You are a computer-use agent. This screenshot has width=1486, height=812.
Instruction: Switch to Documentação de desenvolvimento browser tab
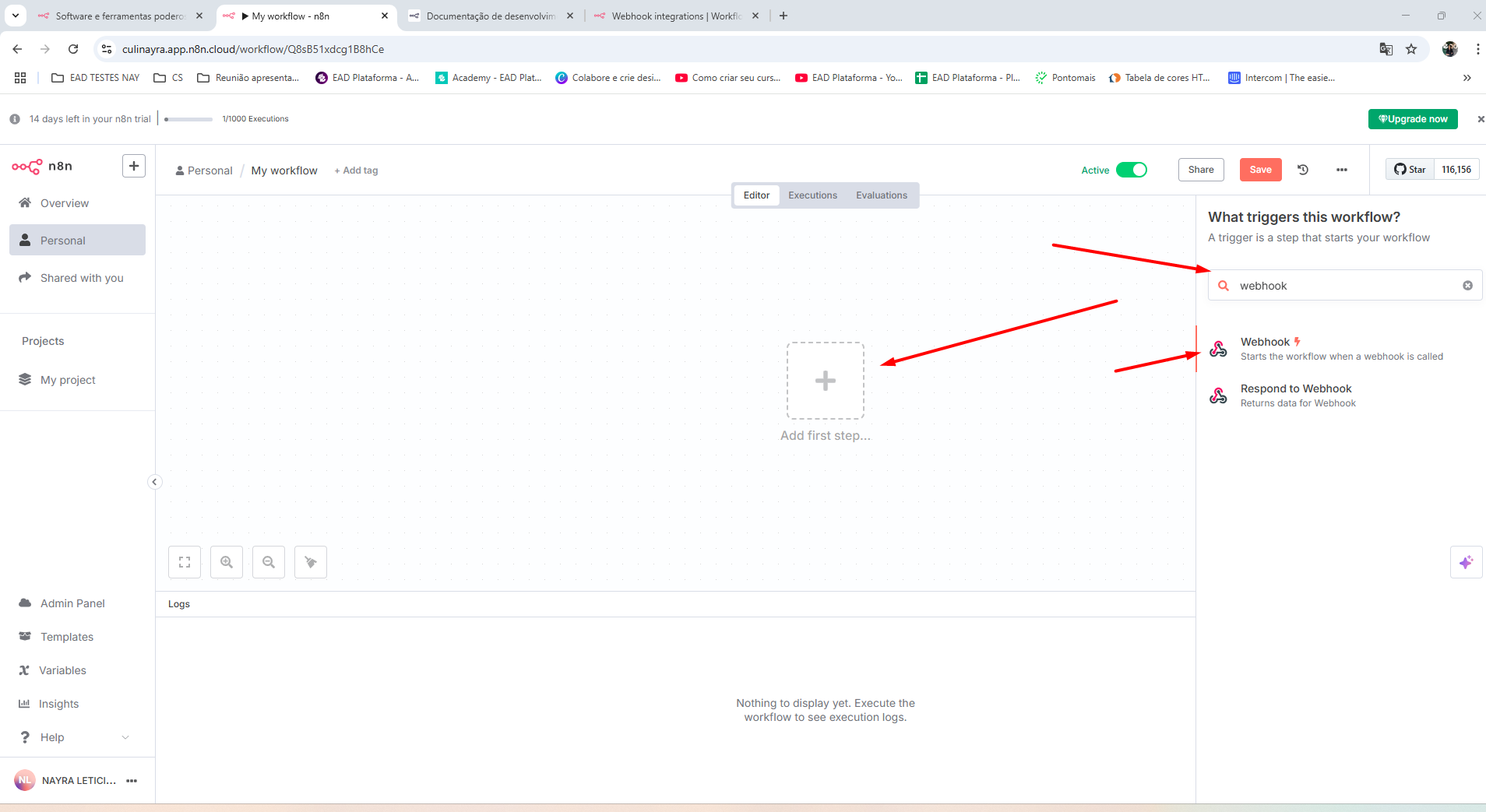(491, 16)
